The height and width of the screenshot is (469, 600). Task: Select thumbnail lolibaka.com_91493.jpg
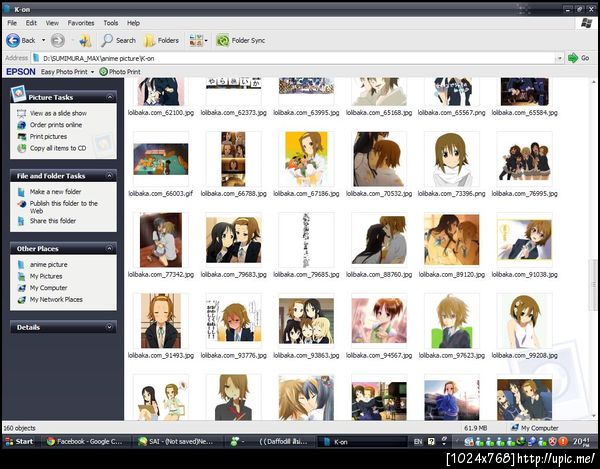161,321
